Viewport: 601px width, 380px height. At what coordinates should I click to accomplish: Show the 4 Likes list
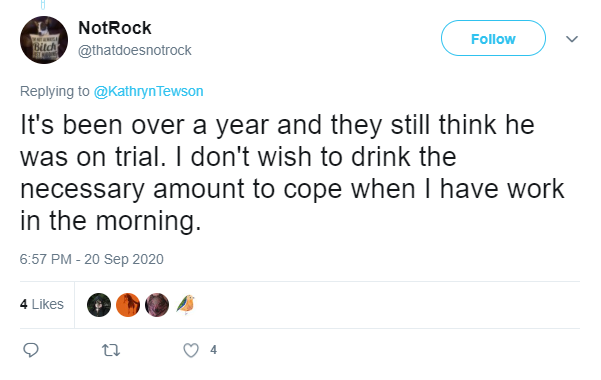coord(41,304)
